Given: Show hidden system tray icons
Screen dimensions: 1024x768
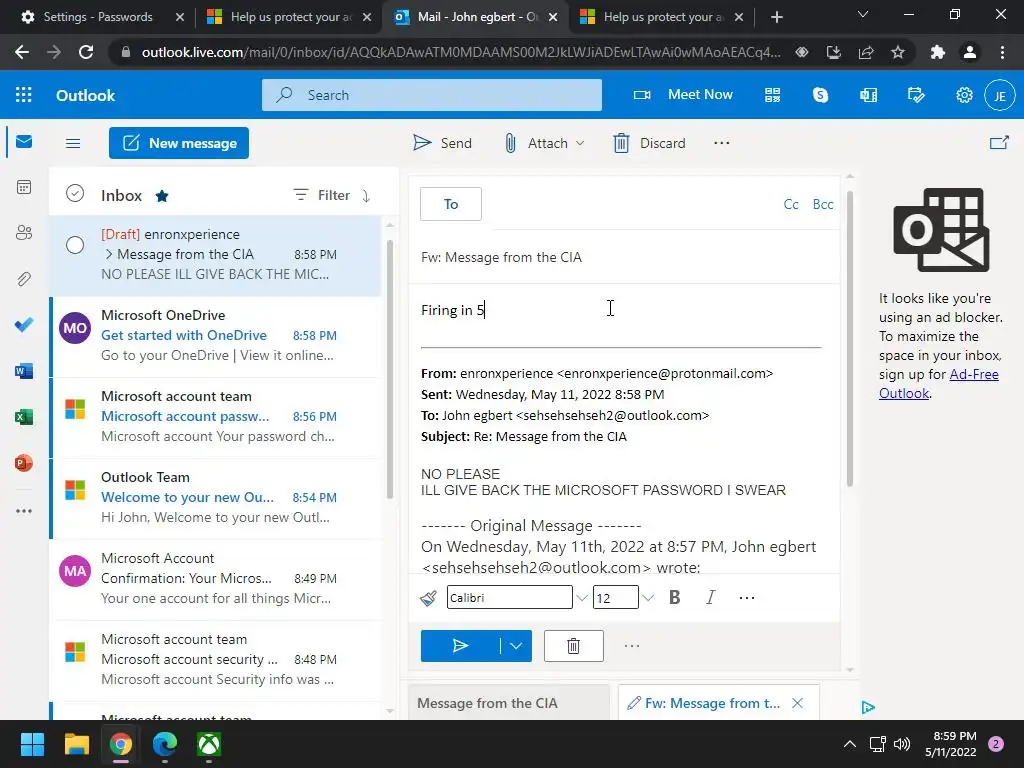Looking at the screenshot, I should coord(850,744).
